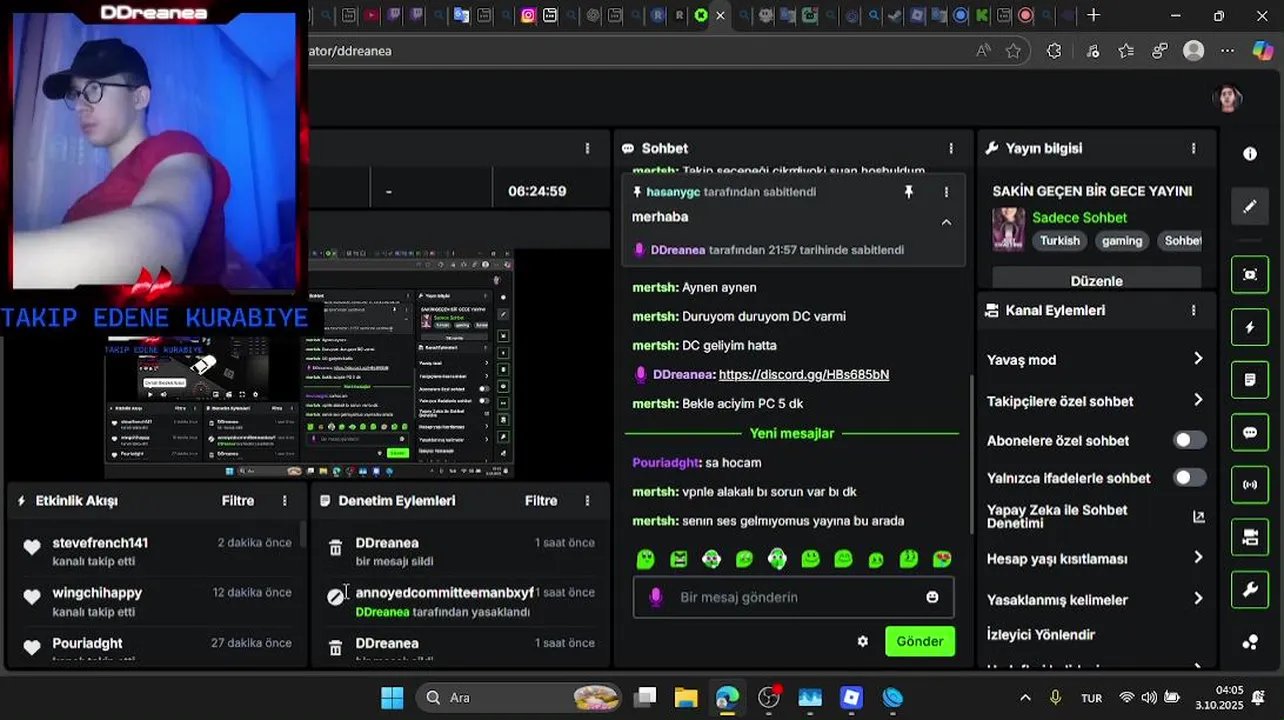This screenshot has height=720, width=1284.
Task: Select the Turkish tag
Action: pos(1060,241)
